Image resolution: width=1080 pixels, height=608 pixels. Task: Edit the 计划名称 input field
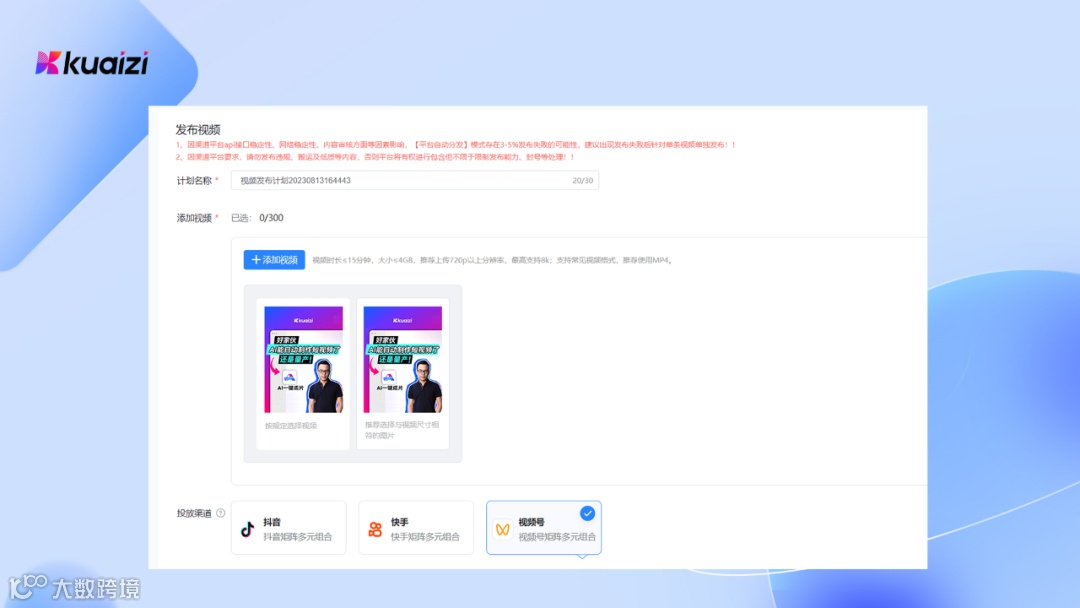(x=415, y=180)
